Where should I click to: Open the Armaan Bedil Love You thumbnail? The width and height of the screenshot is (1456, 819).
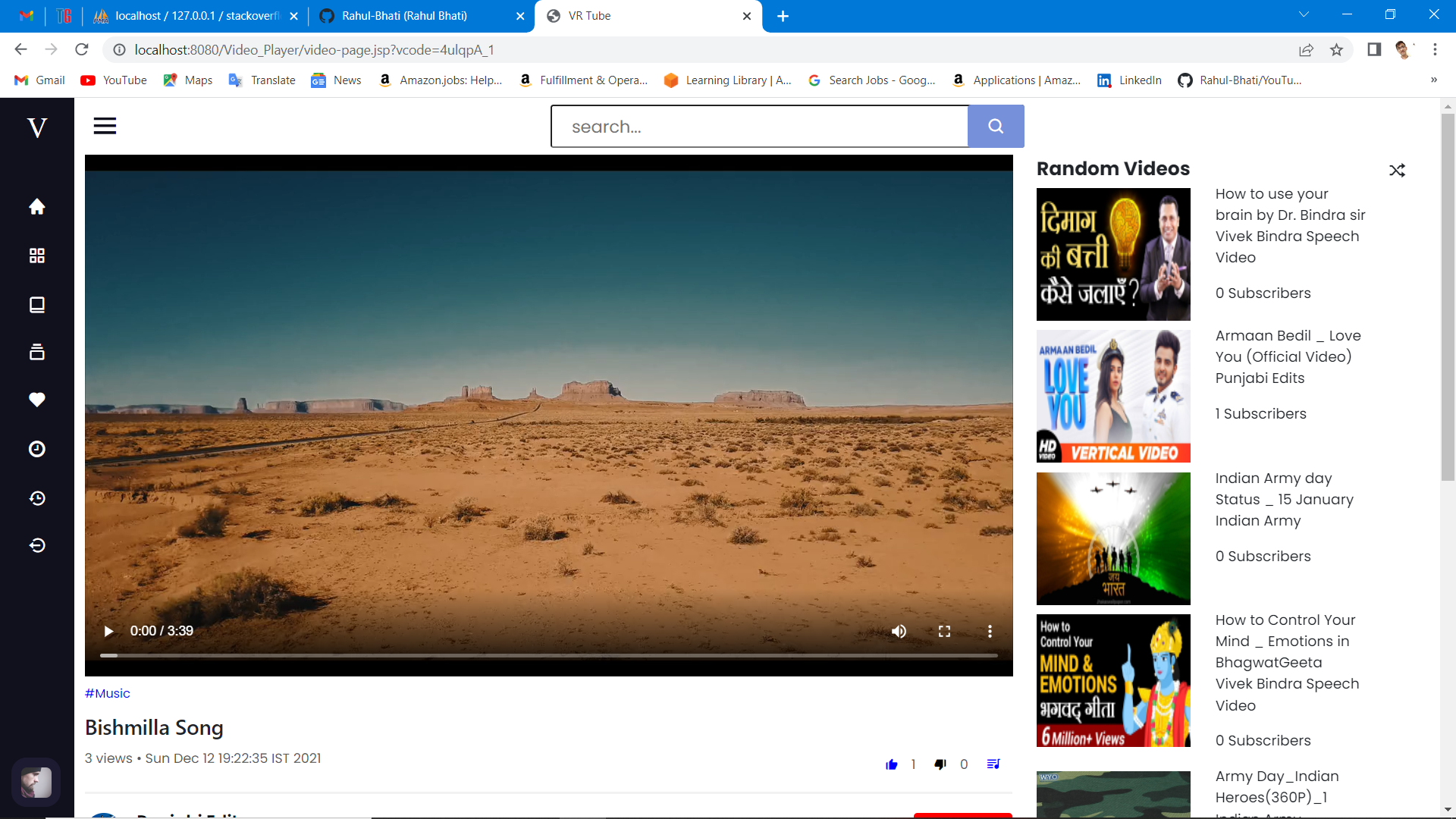pos(1113,396)
